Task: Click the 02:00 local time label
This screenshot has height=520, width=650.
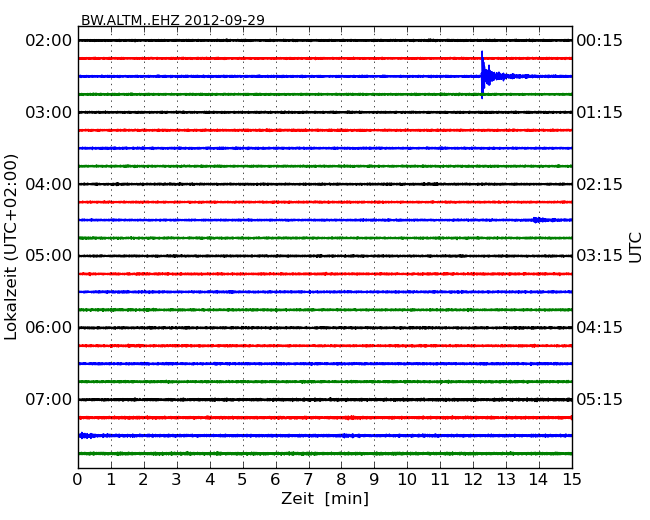Action: [x=49, y=41]
